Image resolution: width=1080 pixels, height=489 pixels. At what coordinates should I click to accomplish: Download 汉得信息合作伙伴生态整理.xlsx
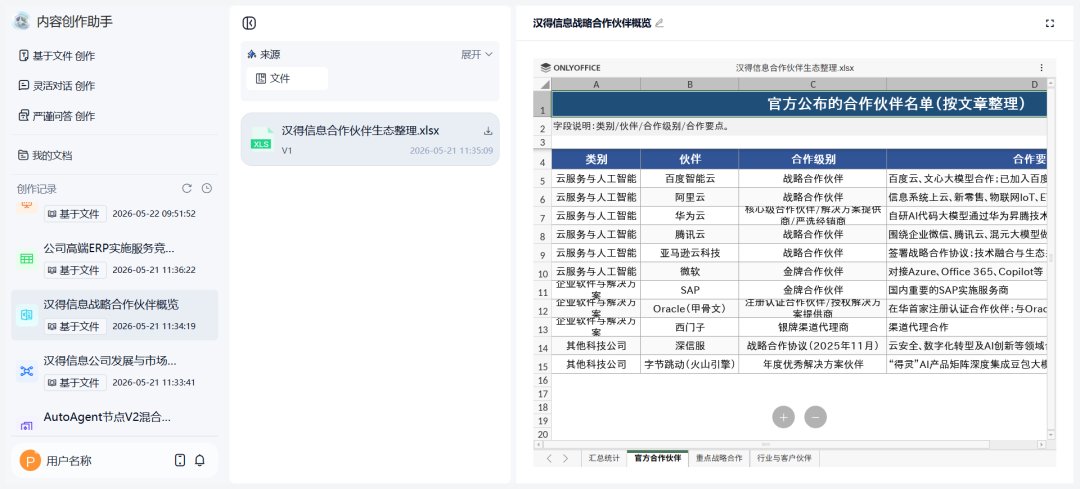pyautogui.click(x=488, y=131)
